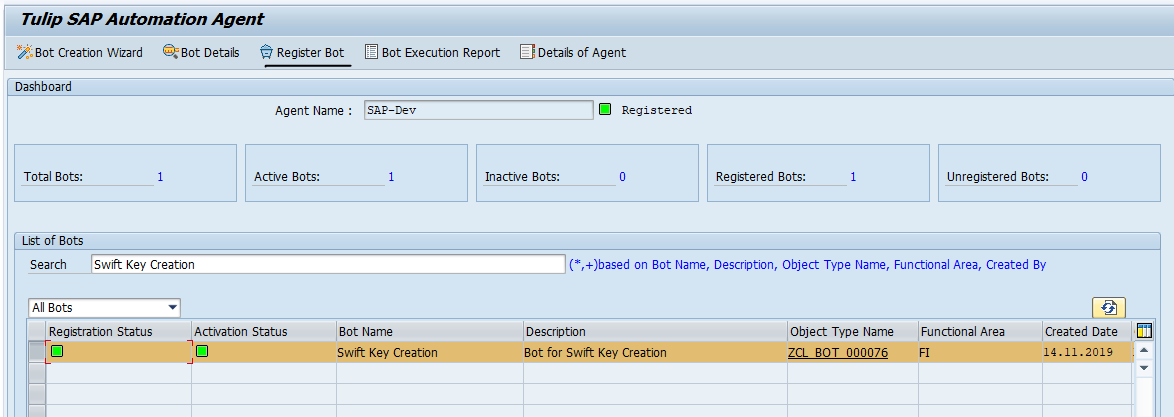Click the table select-all corner cell
Viewport: 1174px width, 417px height.
pos(37,332)
